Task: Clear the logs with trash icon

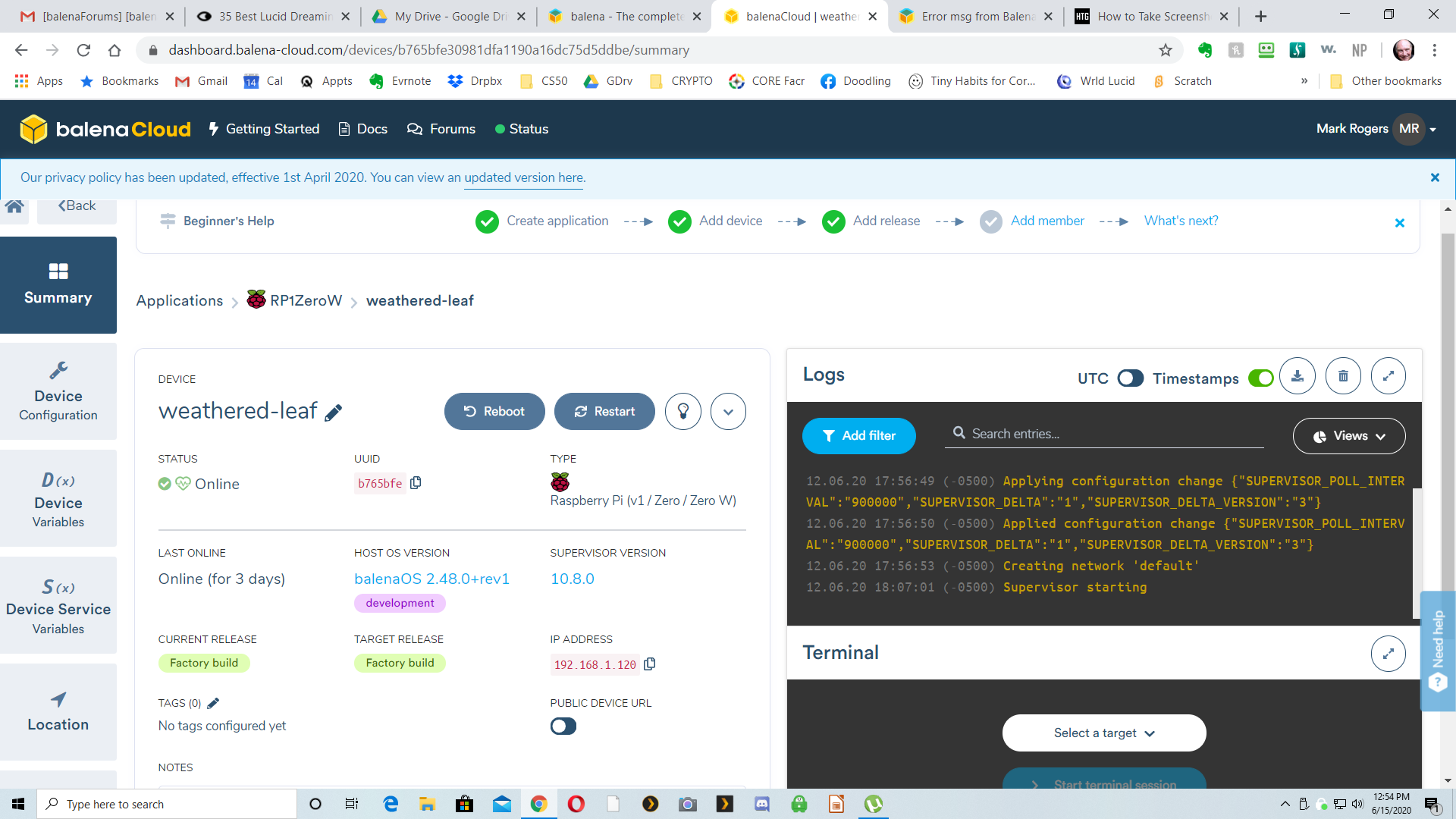Action: pos(1343,376)
